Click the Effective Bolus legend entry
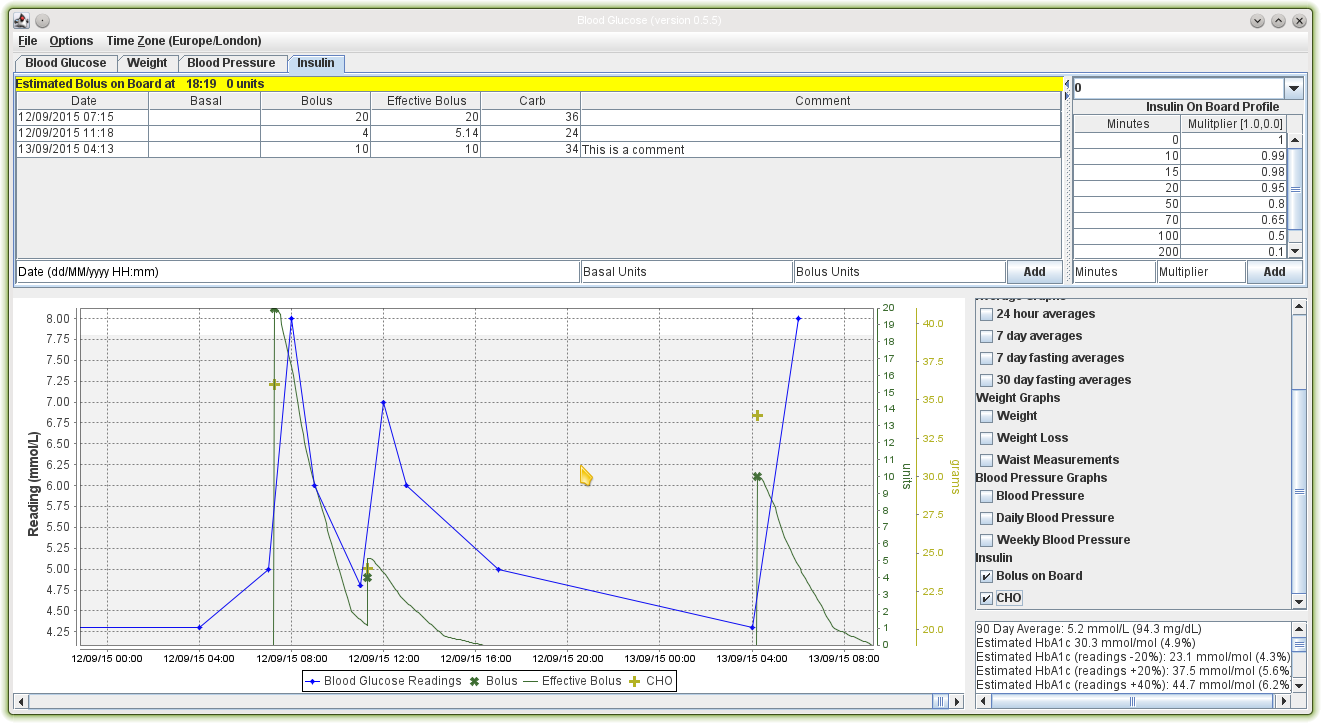The image size is (1321, 723). click(x=572, y=681)
